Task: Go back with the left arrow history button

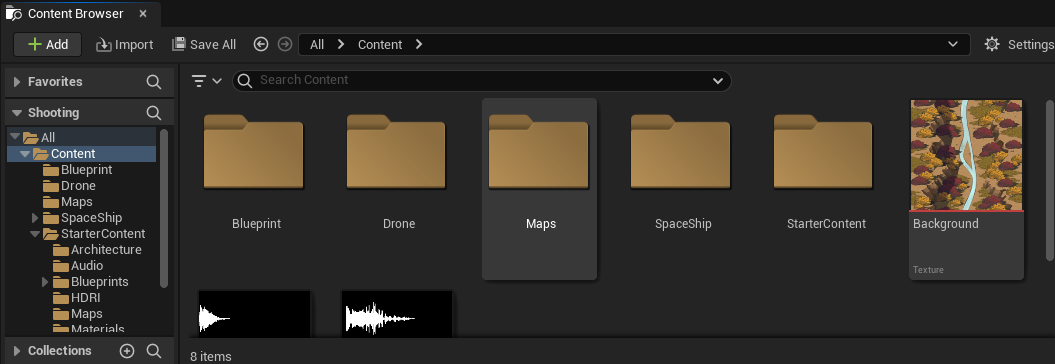Action: [261, 44]
